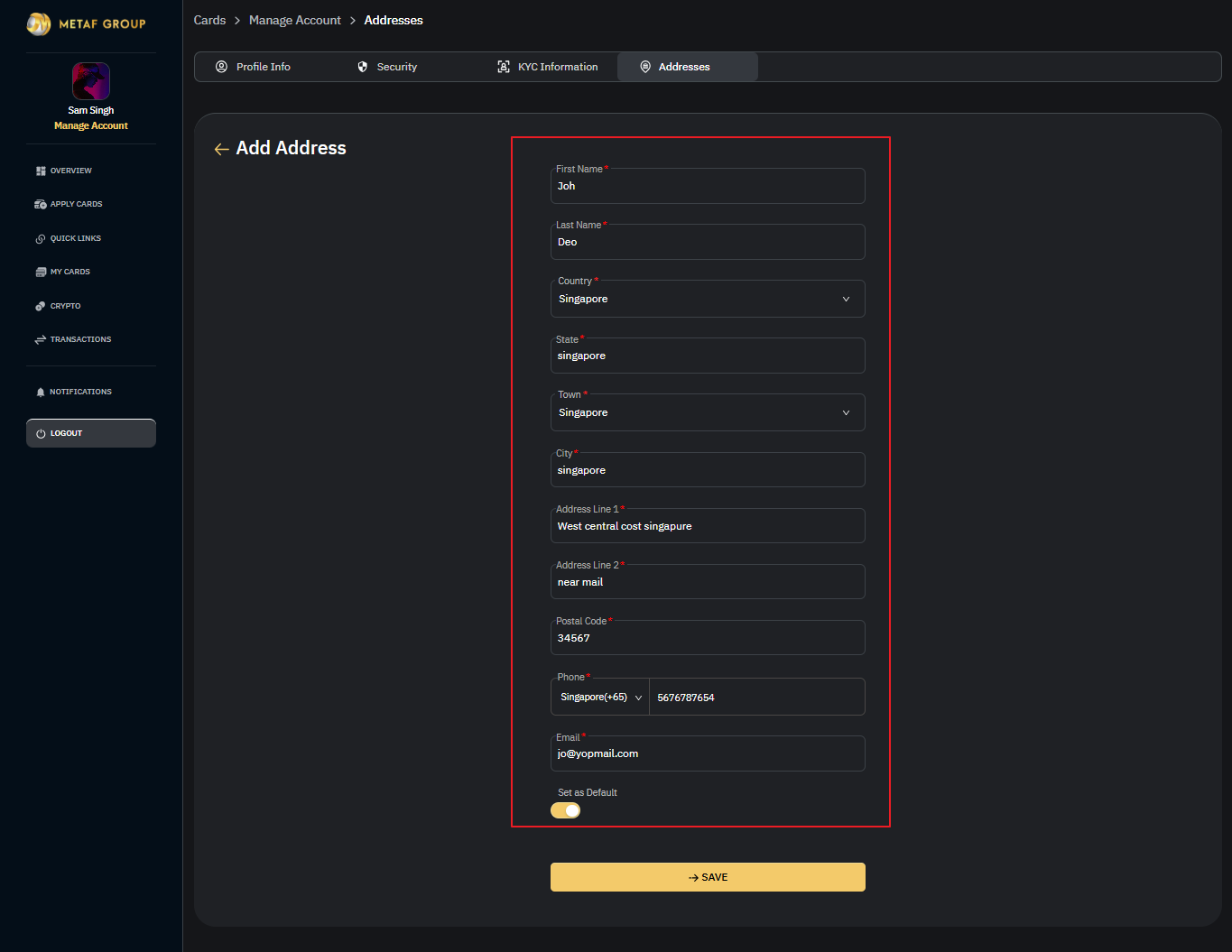
Task: Click the My Cards icon in sidebar
Action: [41, 272]
